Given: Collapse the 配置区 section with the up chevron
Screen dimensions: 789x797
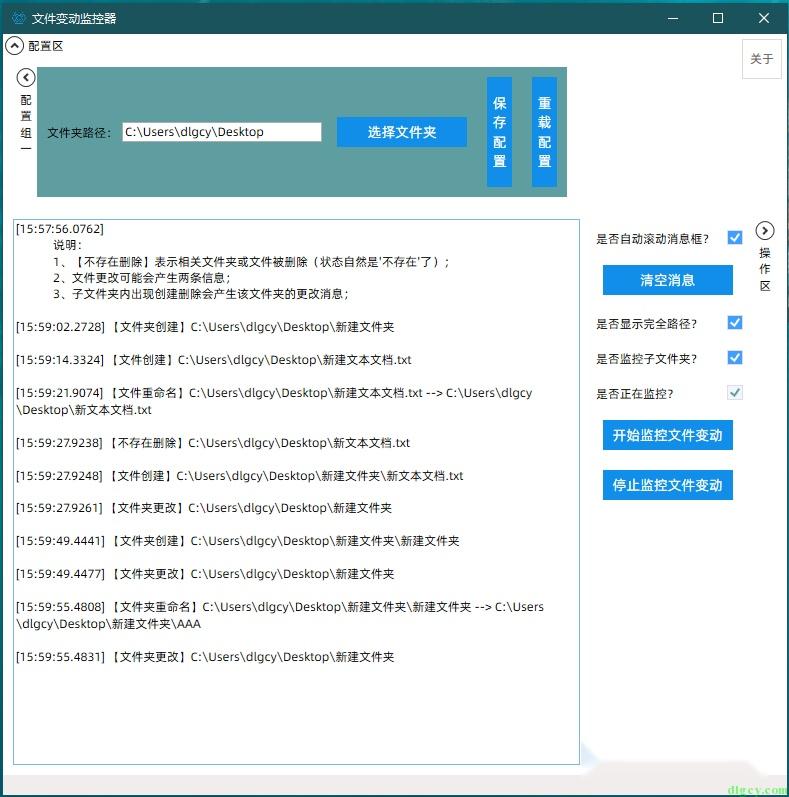Looking at the screenshot, I should [14, 46].
